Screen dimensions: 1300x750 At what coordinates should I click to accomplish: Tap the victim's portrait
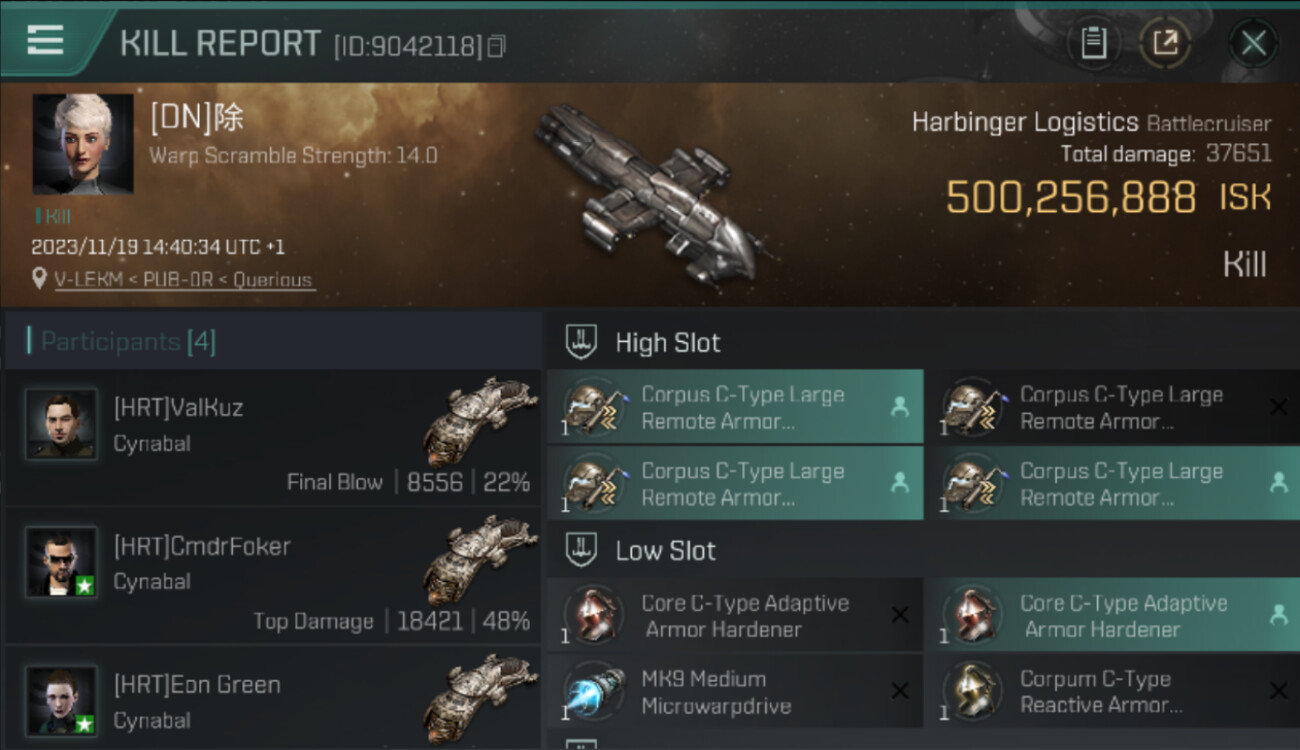(83, 144)
